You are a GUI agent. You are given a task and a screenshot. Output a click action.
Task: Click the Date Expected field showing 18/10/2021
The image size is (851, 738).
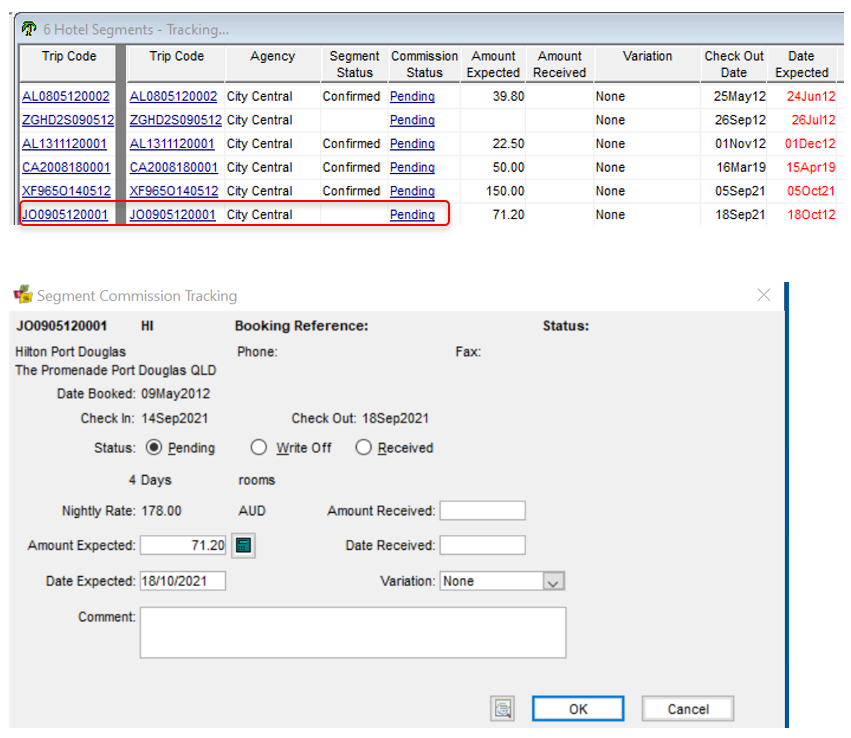(x=183, y=581)
